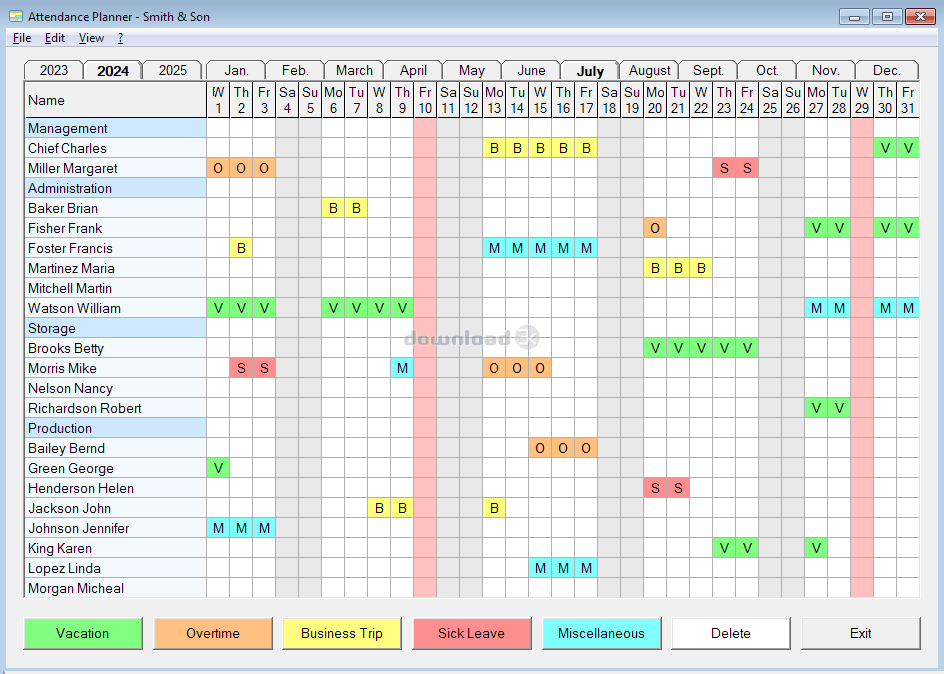Open the question mark help menu
This screenshot has height=674, width=944.
coord(120,38)
